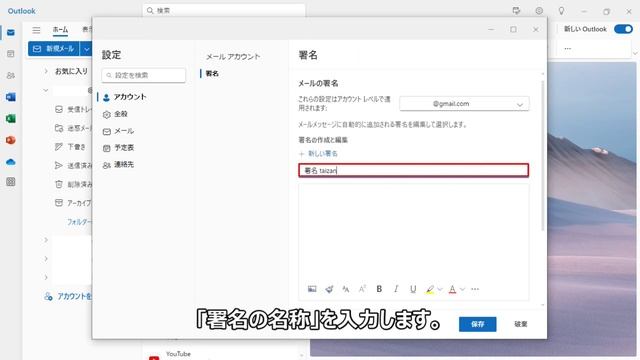Open the Deleted items folder
Image resolution: width=640 pixels, height=360 pixels.
[x=73, y=184]
